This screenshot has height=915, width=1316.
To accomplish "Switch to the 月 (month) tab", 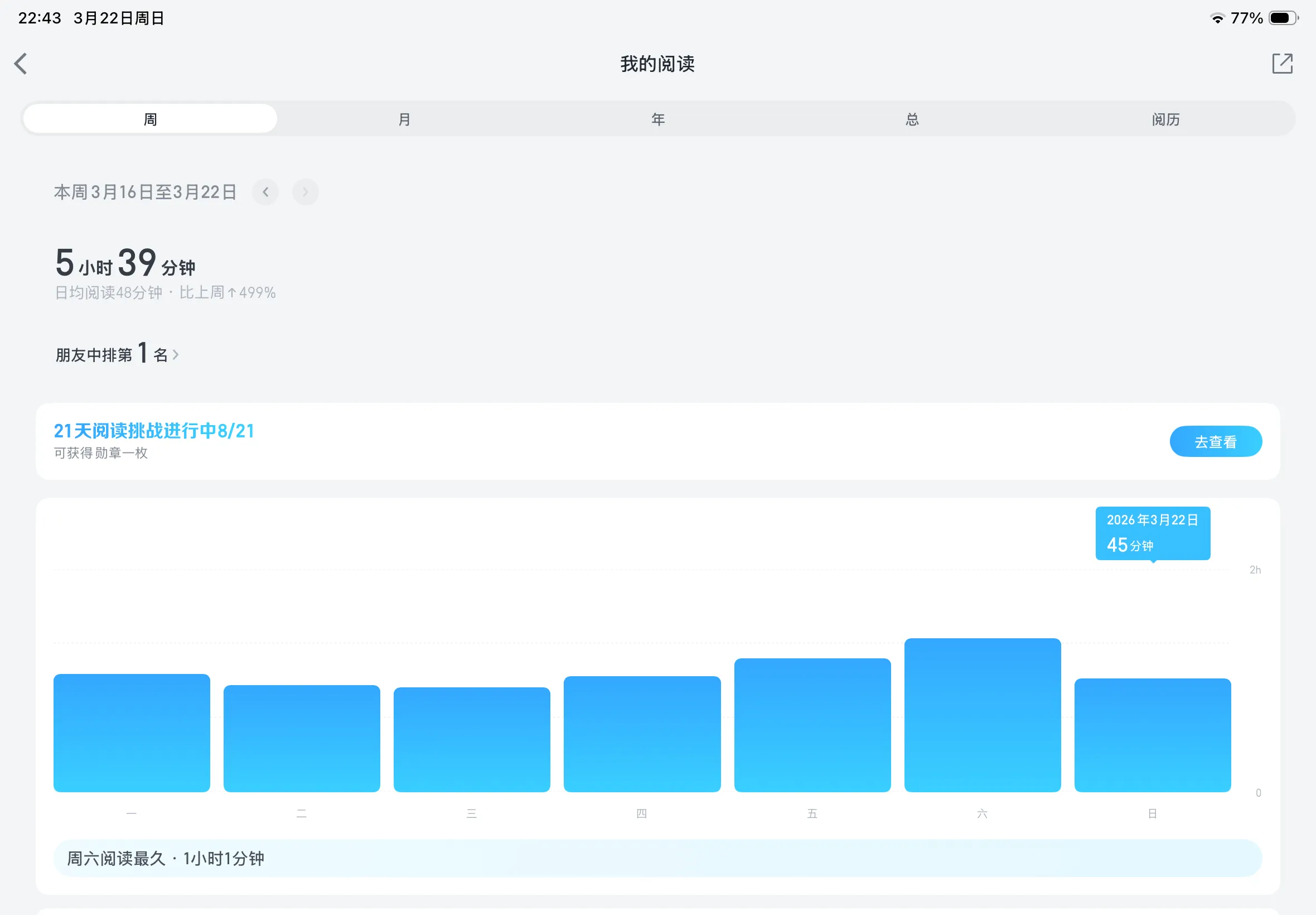I will pos(404,119).
